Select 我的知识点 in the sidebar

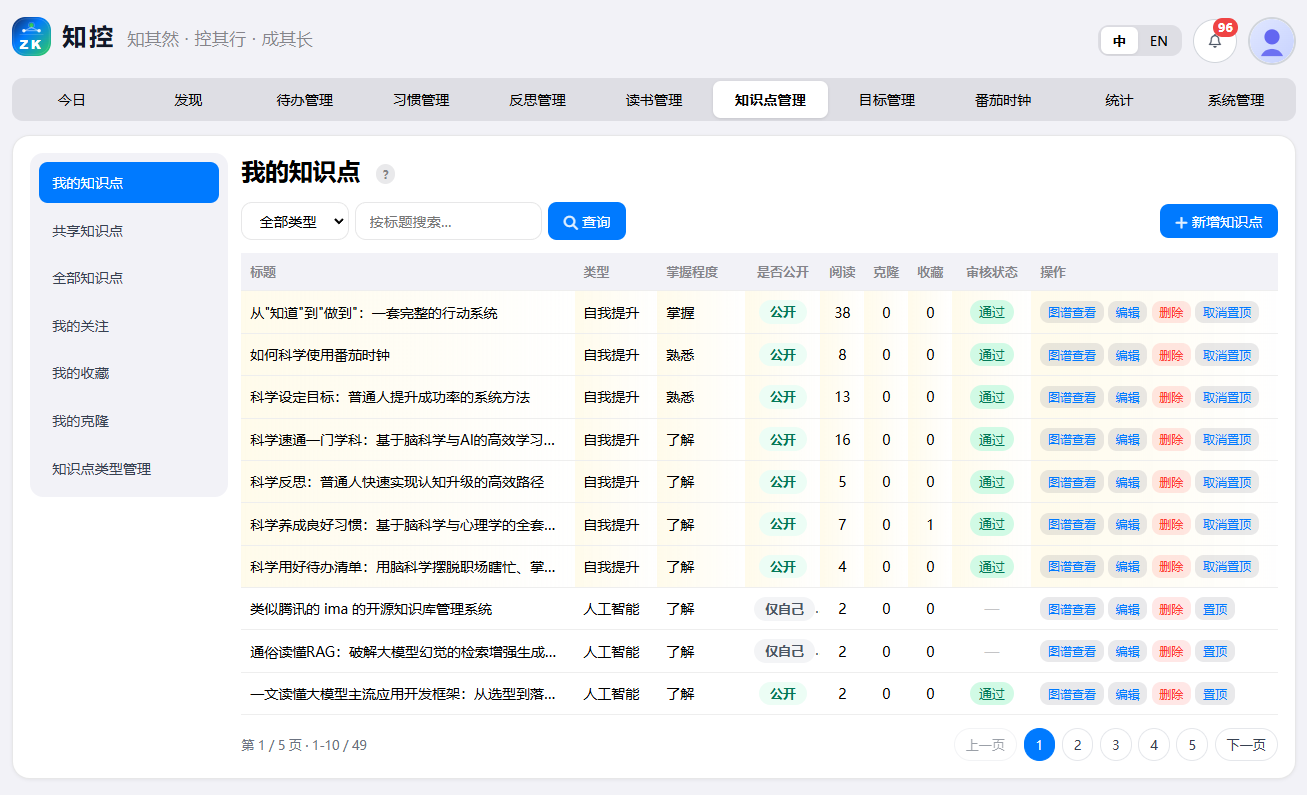point(129,183)
